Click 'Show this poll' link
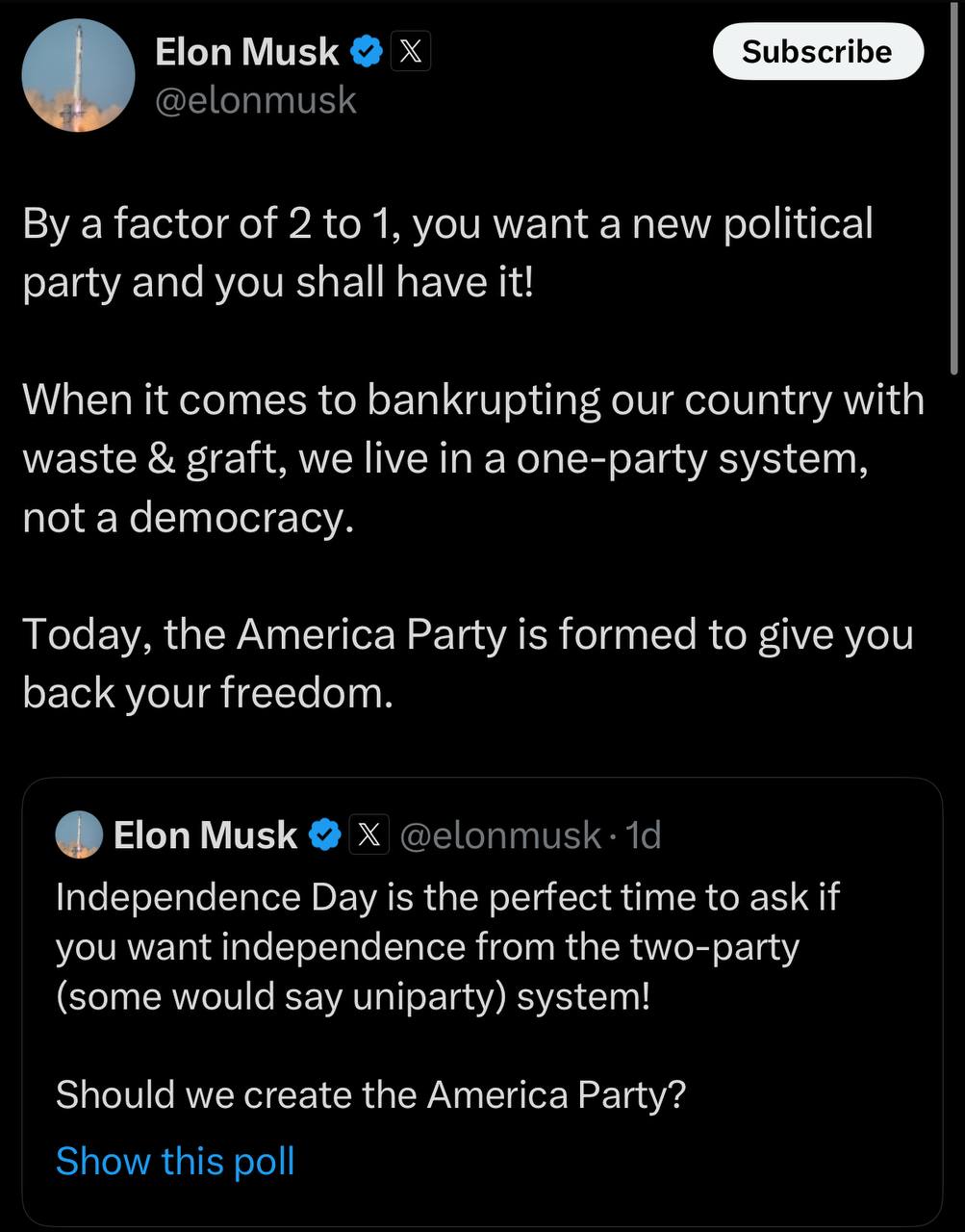 coord(175,1161)
